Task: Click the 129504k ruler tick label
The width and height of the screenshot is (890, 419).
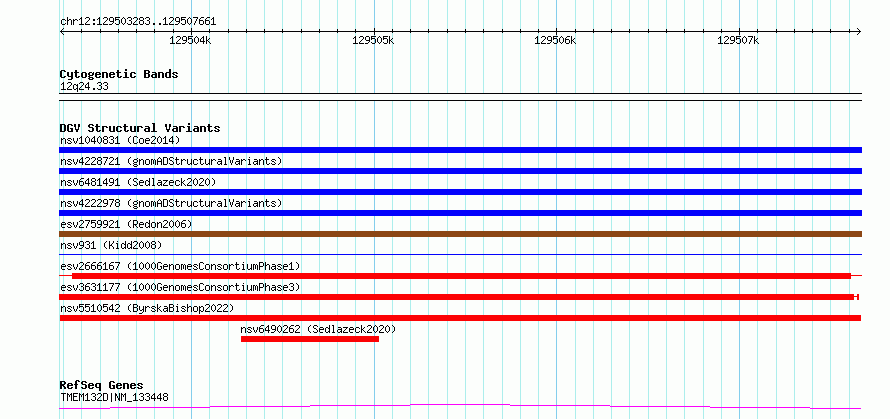Action: [x=190, y=41]
